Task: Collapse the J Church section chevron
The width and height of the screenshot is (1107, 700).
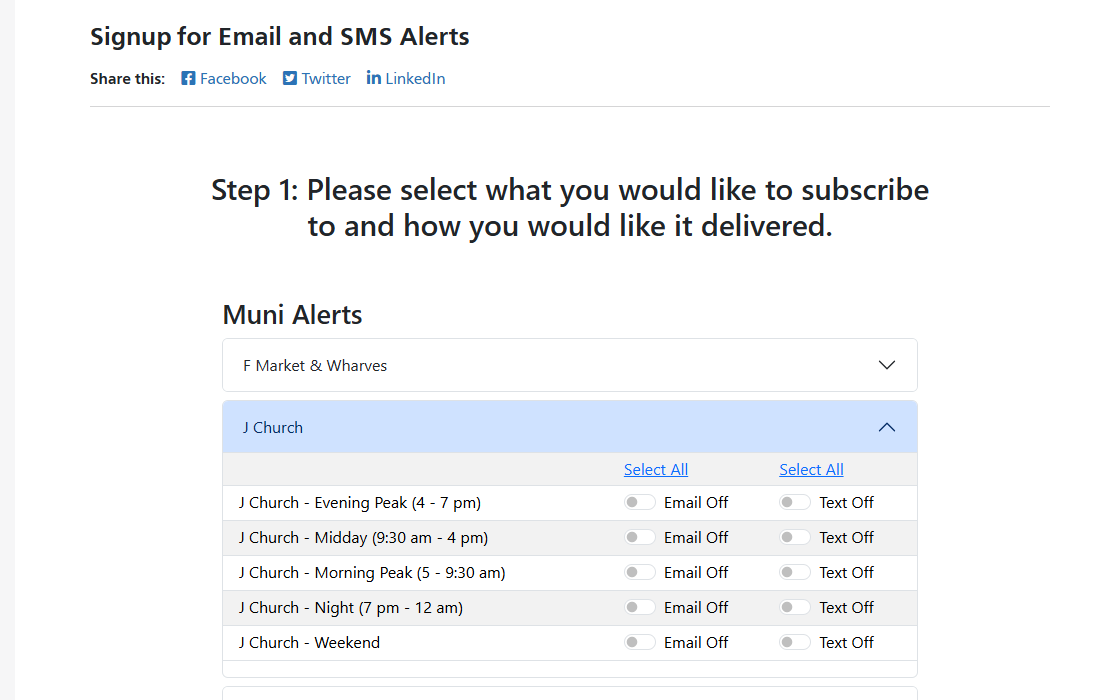Action: click(887, 427)
